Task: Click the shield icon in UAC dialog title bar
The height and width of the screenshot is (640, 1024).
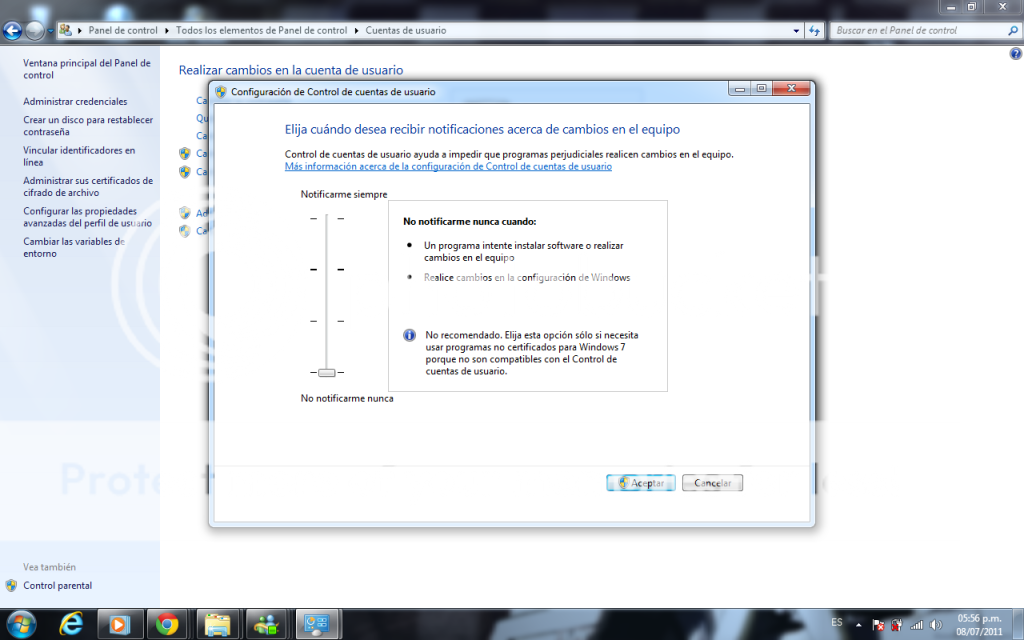Action: point(221,92)
